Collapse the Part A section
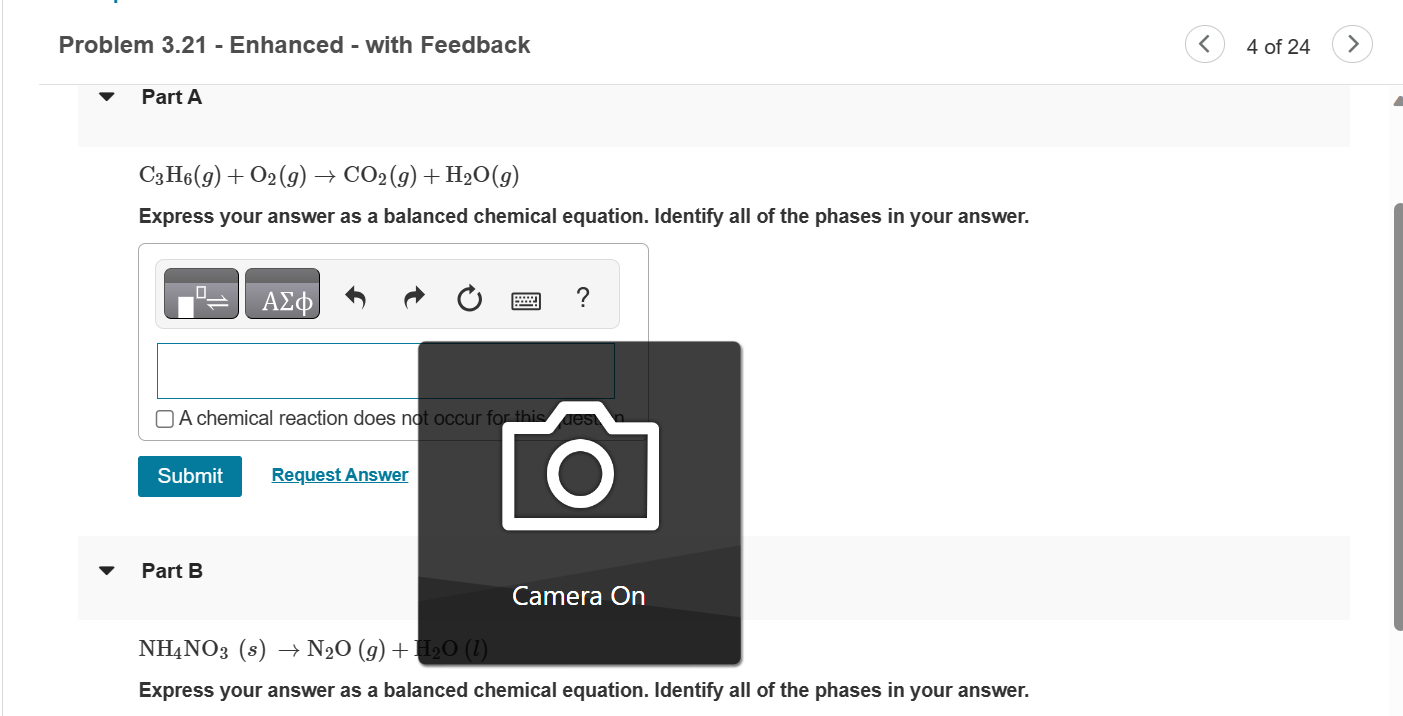 pos(106,96)
